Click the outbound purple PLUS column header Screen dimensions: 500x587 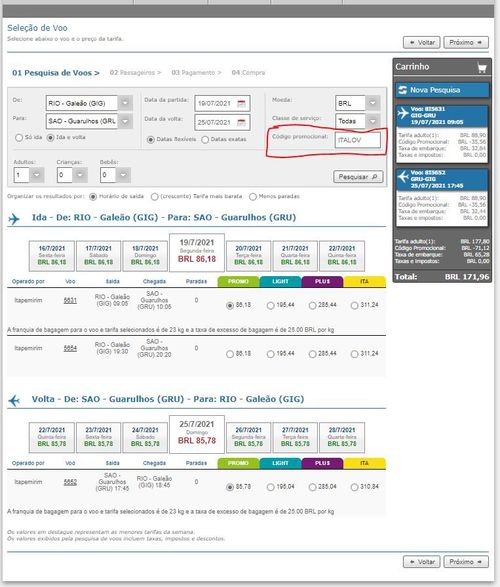tap(322, 282)
